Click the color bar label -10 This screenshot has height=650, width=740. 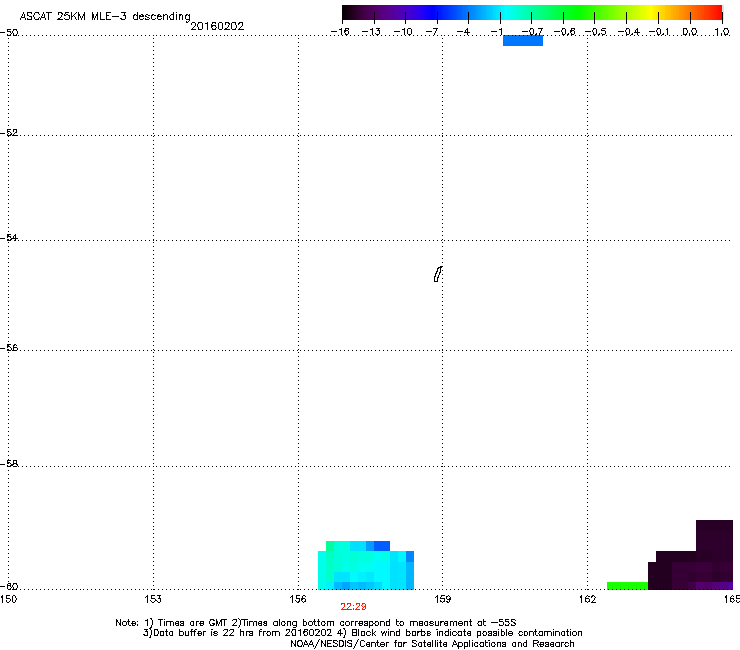[403, 32]
